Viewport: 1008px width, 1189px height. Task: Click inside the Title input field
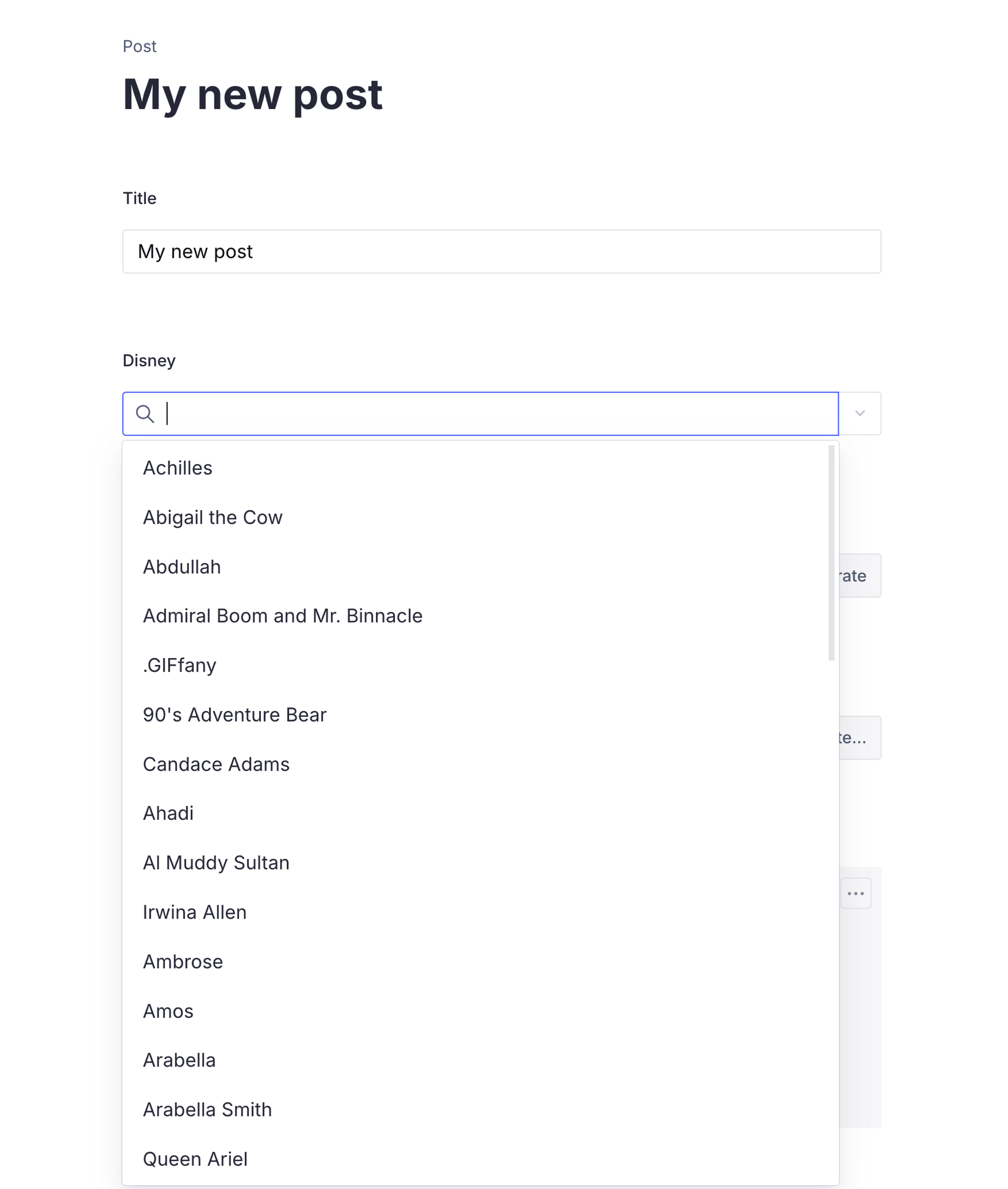502,252
